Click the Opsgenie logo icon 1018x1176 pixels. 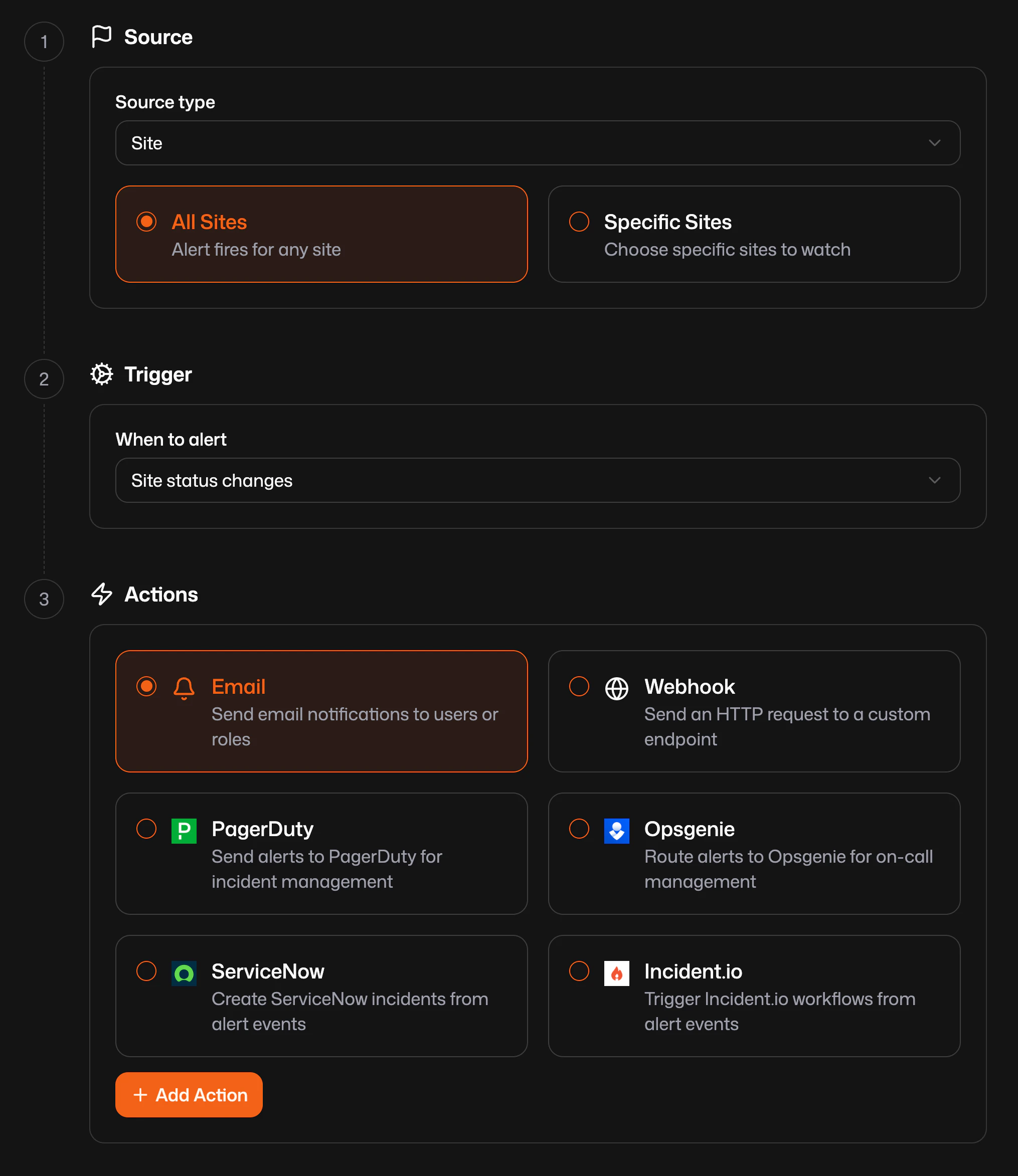pyautogui.click(x=616, y=830)
